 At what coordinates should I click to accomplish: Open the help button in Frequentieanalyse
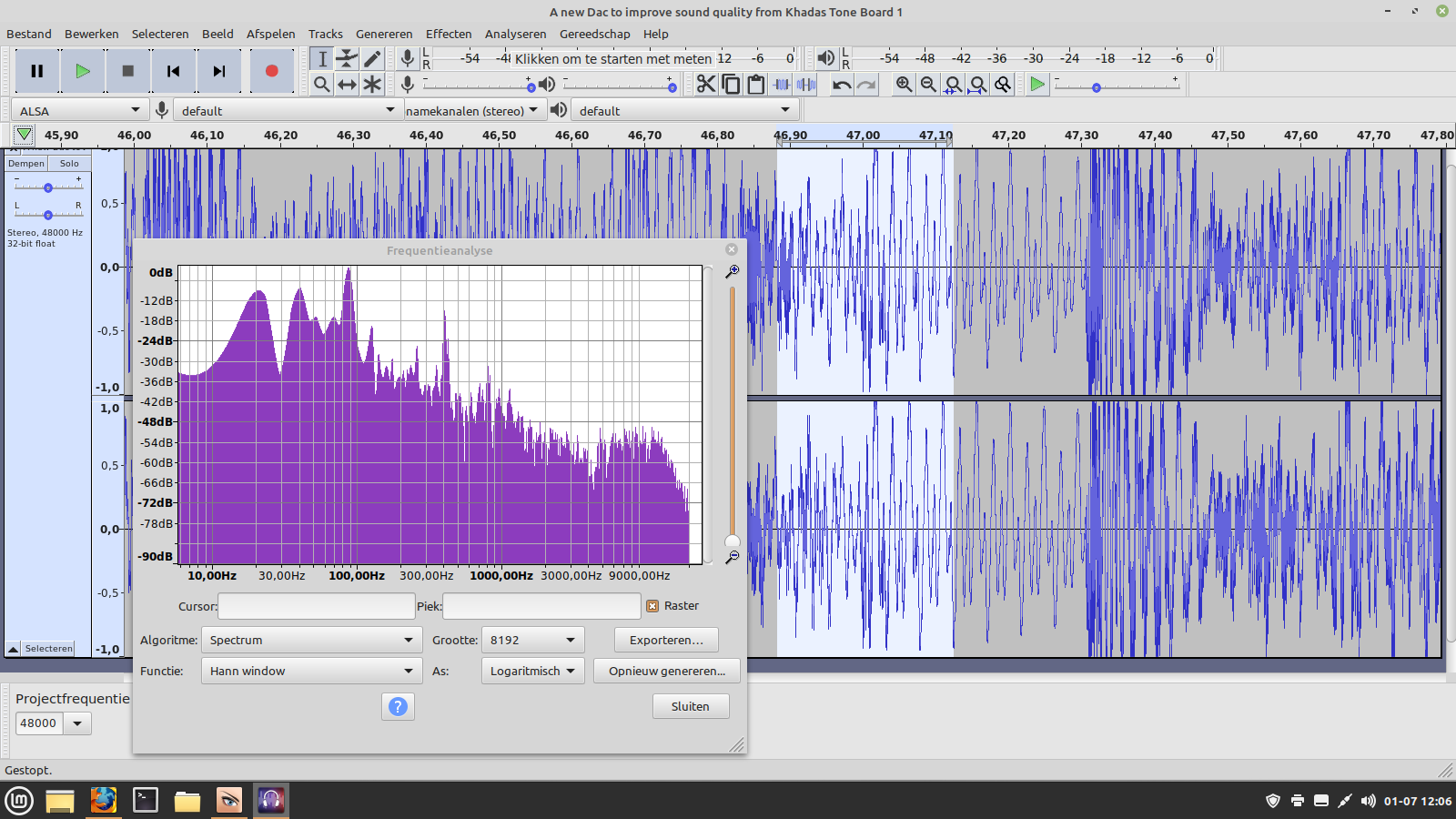pyautogui.click(x=398, y=706)
